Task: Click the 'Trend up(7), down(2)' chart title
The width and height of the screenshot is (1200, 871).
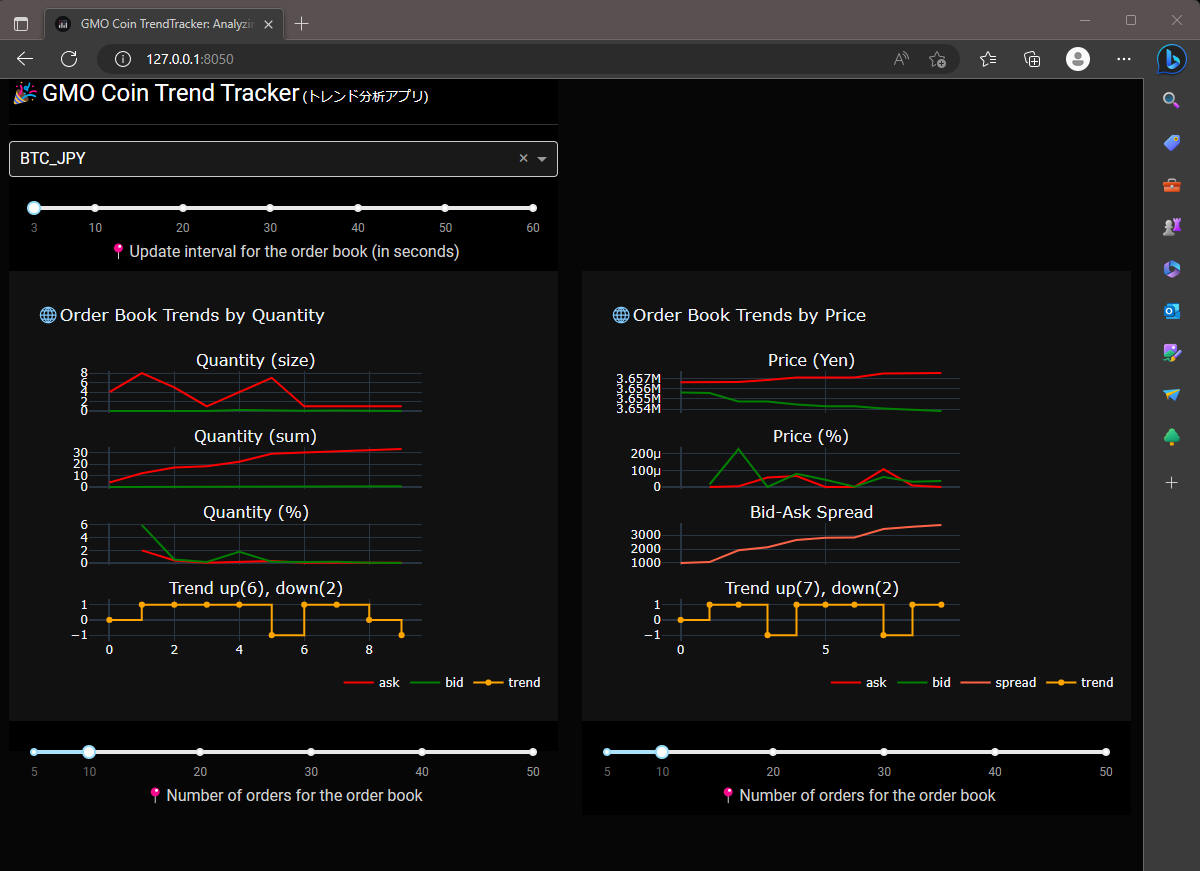Action: [x=811, y=588]
